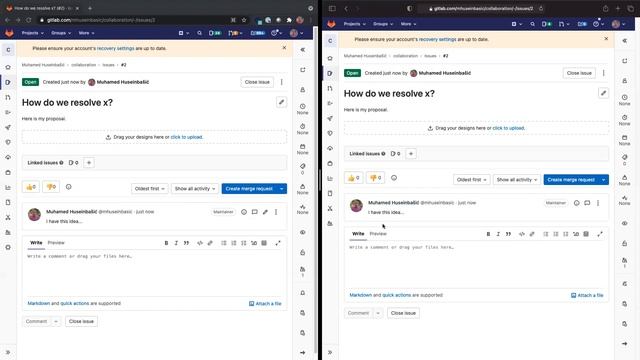640x360 pixels.
Task: Open Show all activity dropdown in right window
Action: [517, 180]
